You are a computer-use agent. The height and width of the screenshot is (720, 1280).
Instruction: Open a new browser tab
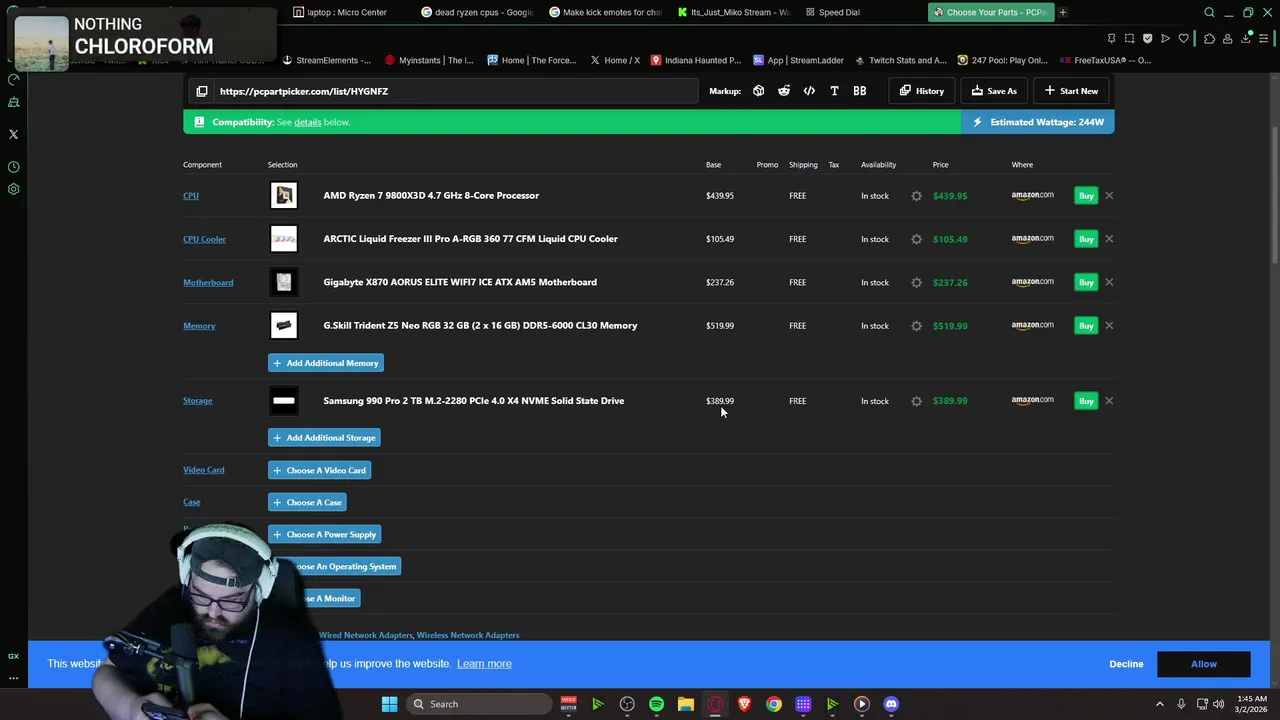click(1063, 12)
